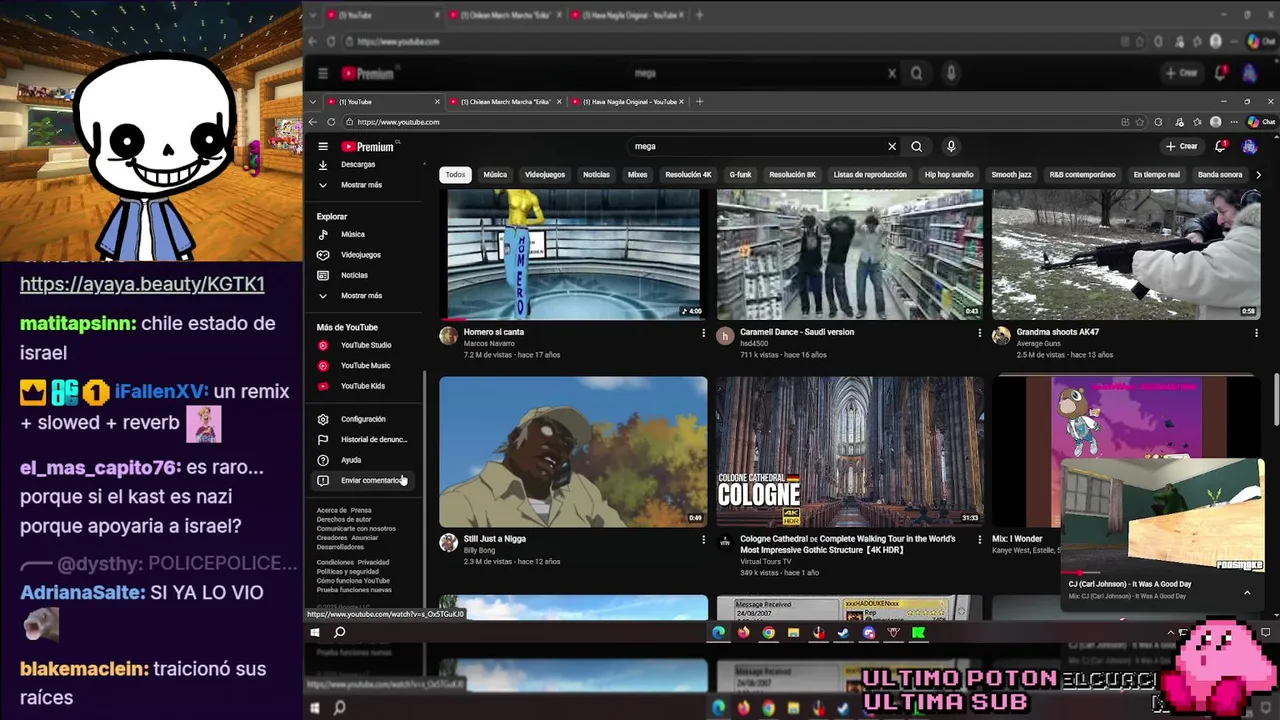Open tab list chevron in front window
Image resolution: width=1280 pixels, height=720 pixels.
coord(313,101)
